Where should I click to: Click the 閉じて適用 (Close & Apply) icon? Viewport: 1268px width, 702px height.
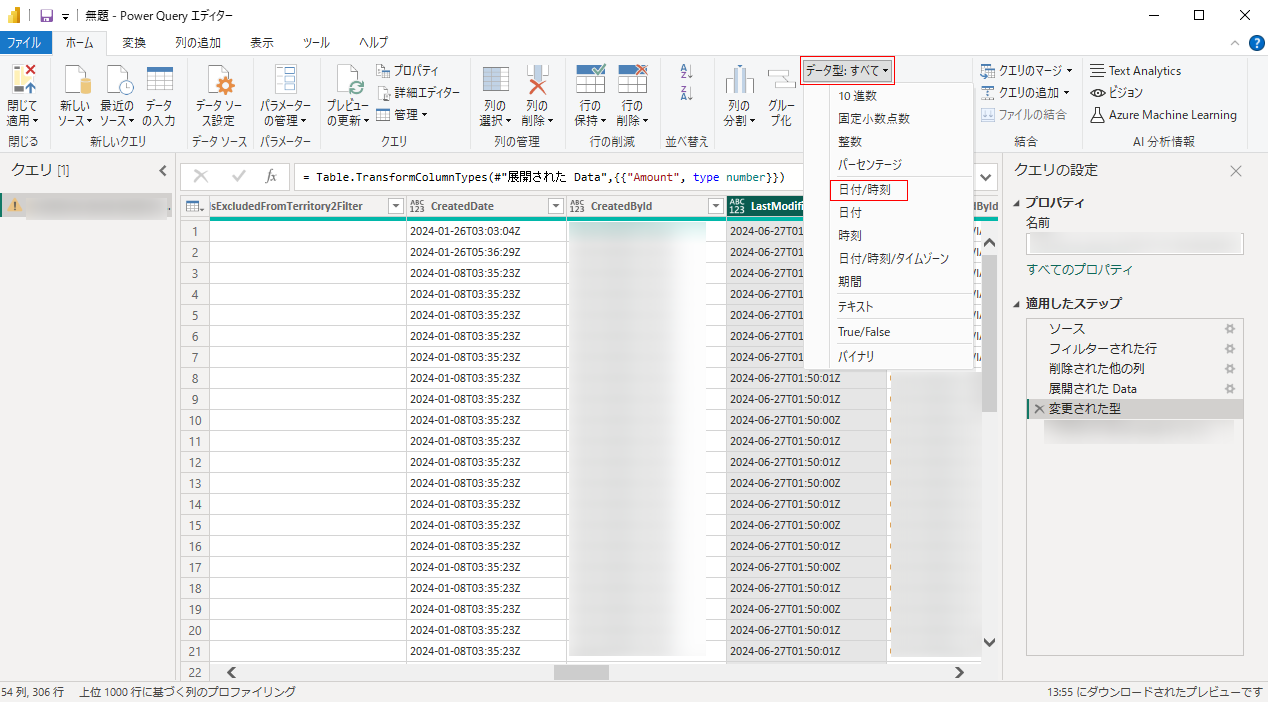(22, 80)
